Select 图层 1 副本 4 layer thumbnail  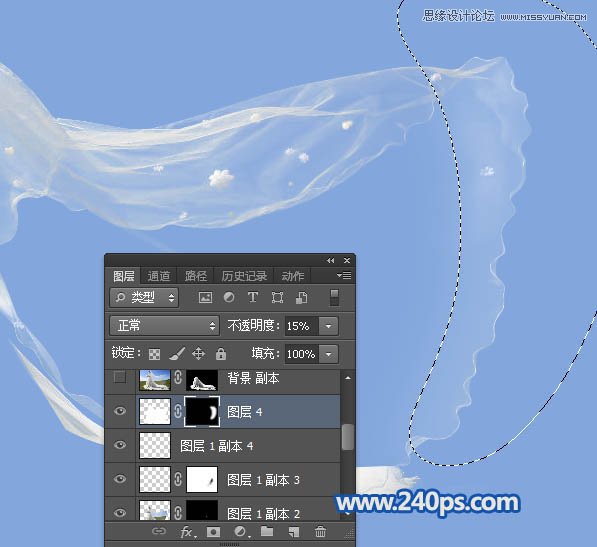coord(155,445)
